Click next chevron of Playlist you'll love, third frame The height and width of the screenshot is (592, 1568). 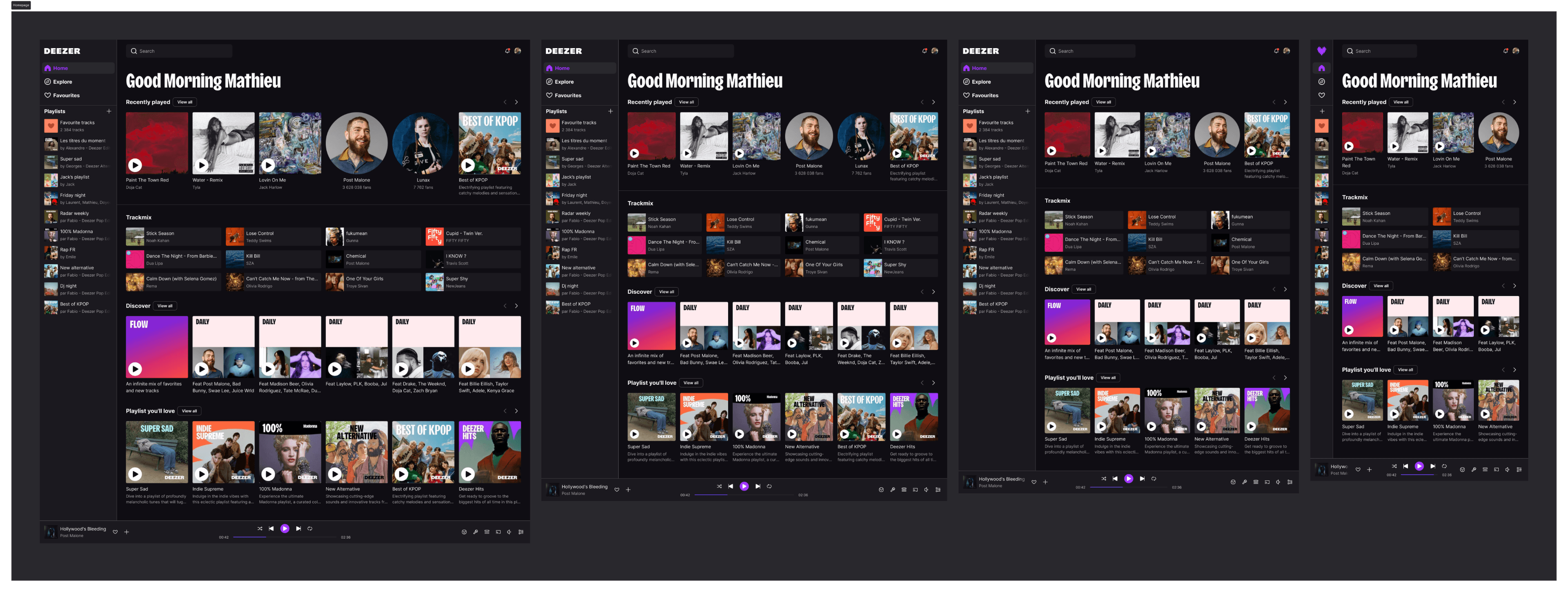click(x=1285, y=378)
